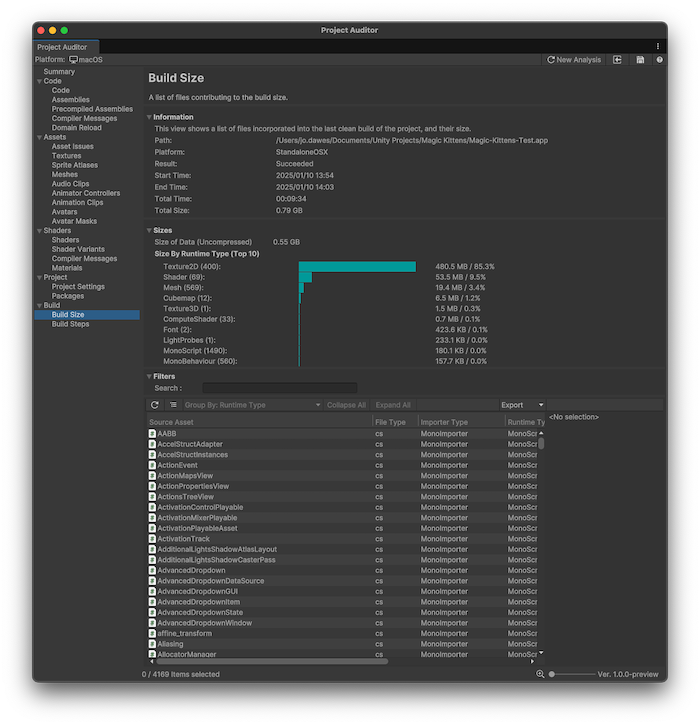The image size is (700, 725).
Task: Collapse the Shaders tree group in sidebar
Action: tap(40, 231)
